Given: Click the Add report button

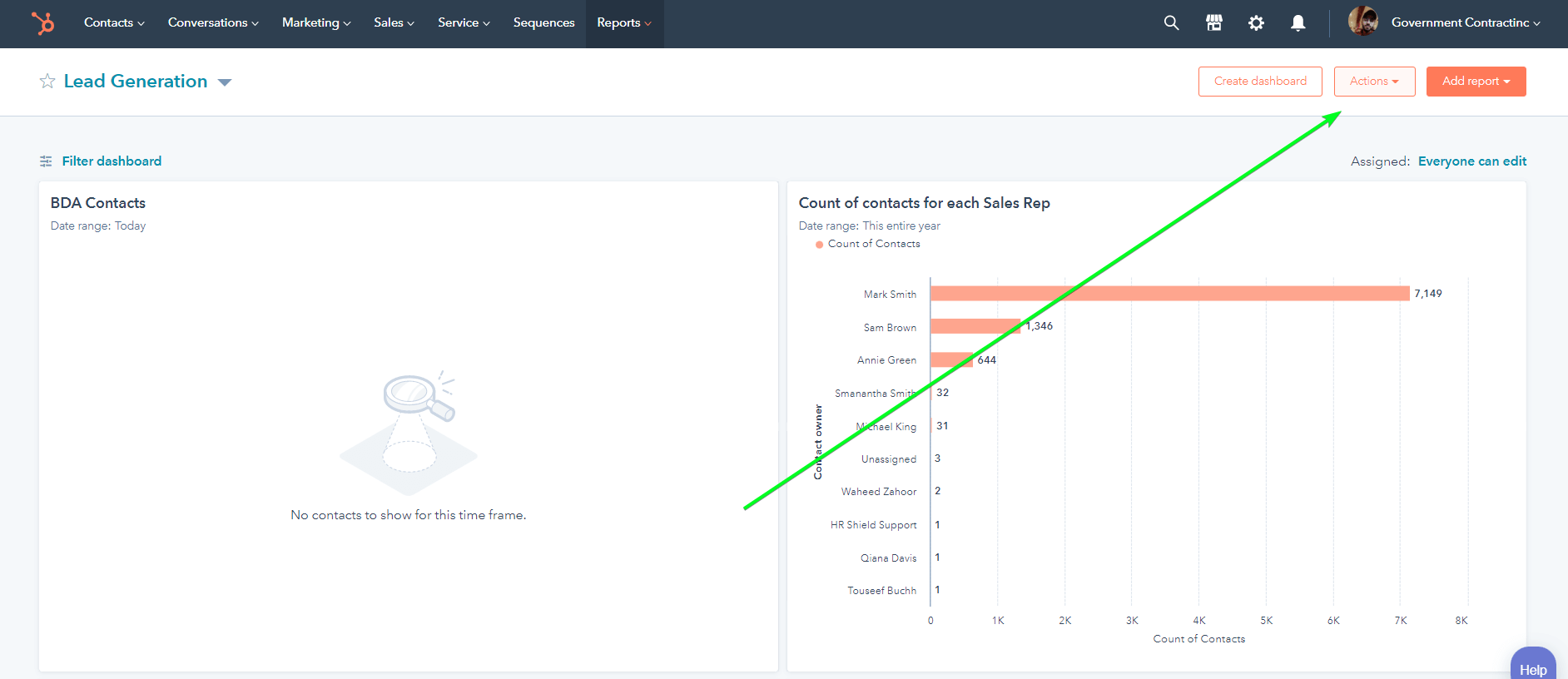Looking at the screenshot, I should click(1476, 82).
